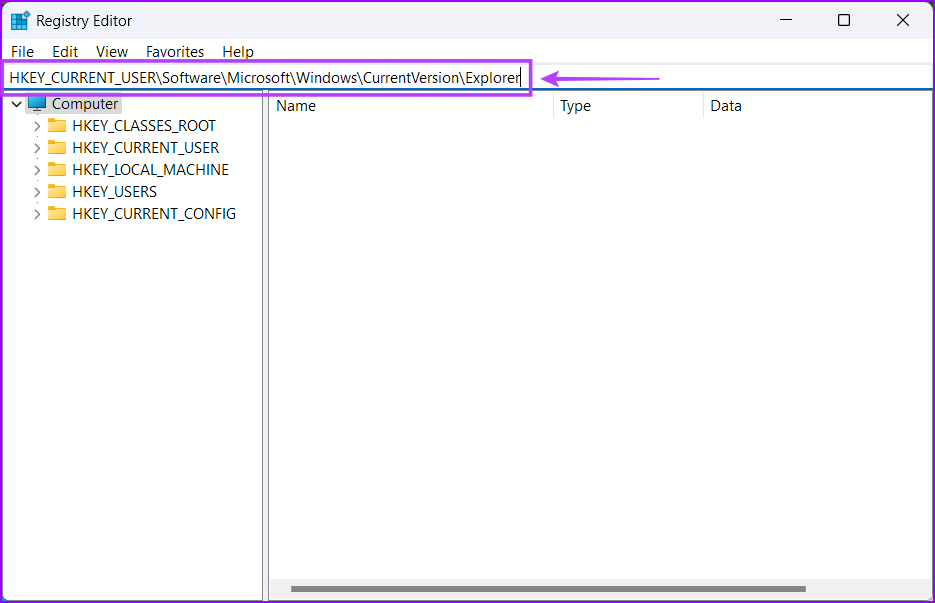935x603 pixels.
Task: Select HKEY_CLASSES_ROOT label in tree
Action: [x=144, y=126]
